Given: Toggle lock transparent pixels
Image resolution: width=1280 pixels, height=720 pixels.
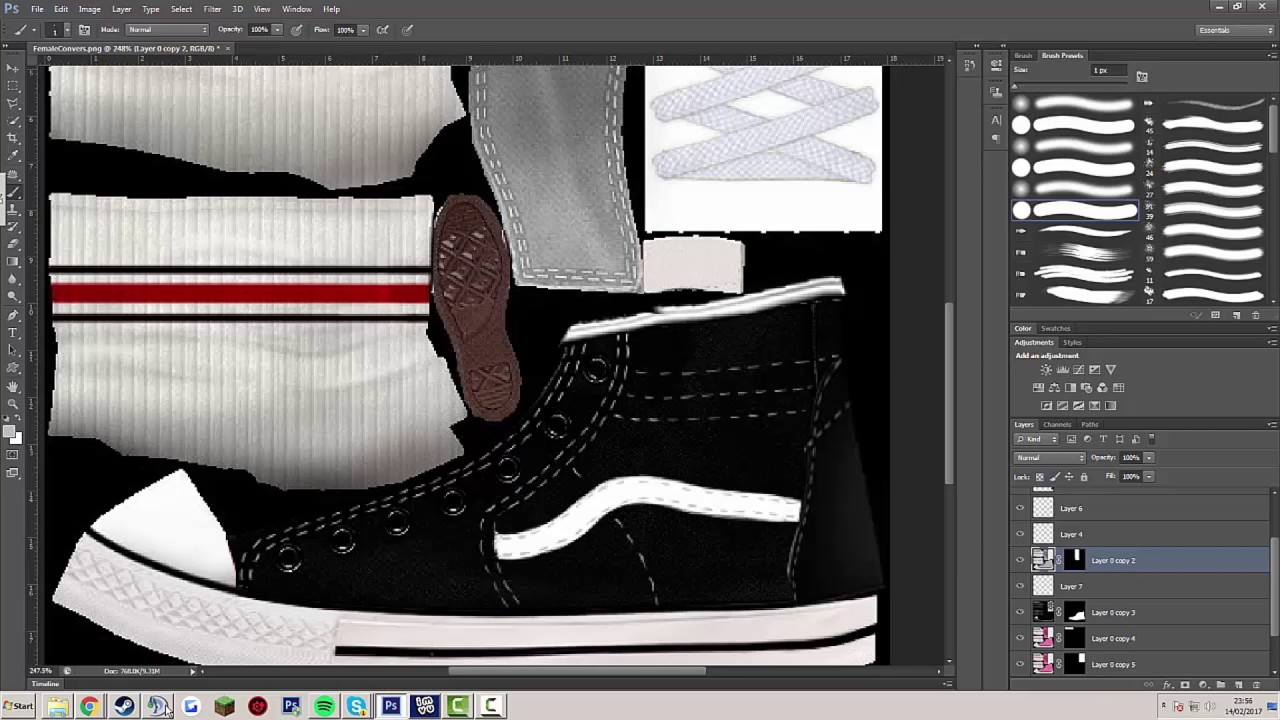Looking at the screenshot, I should click(1040, 477).
